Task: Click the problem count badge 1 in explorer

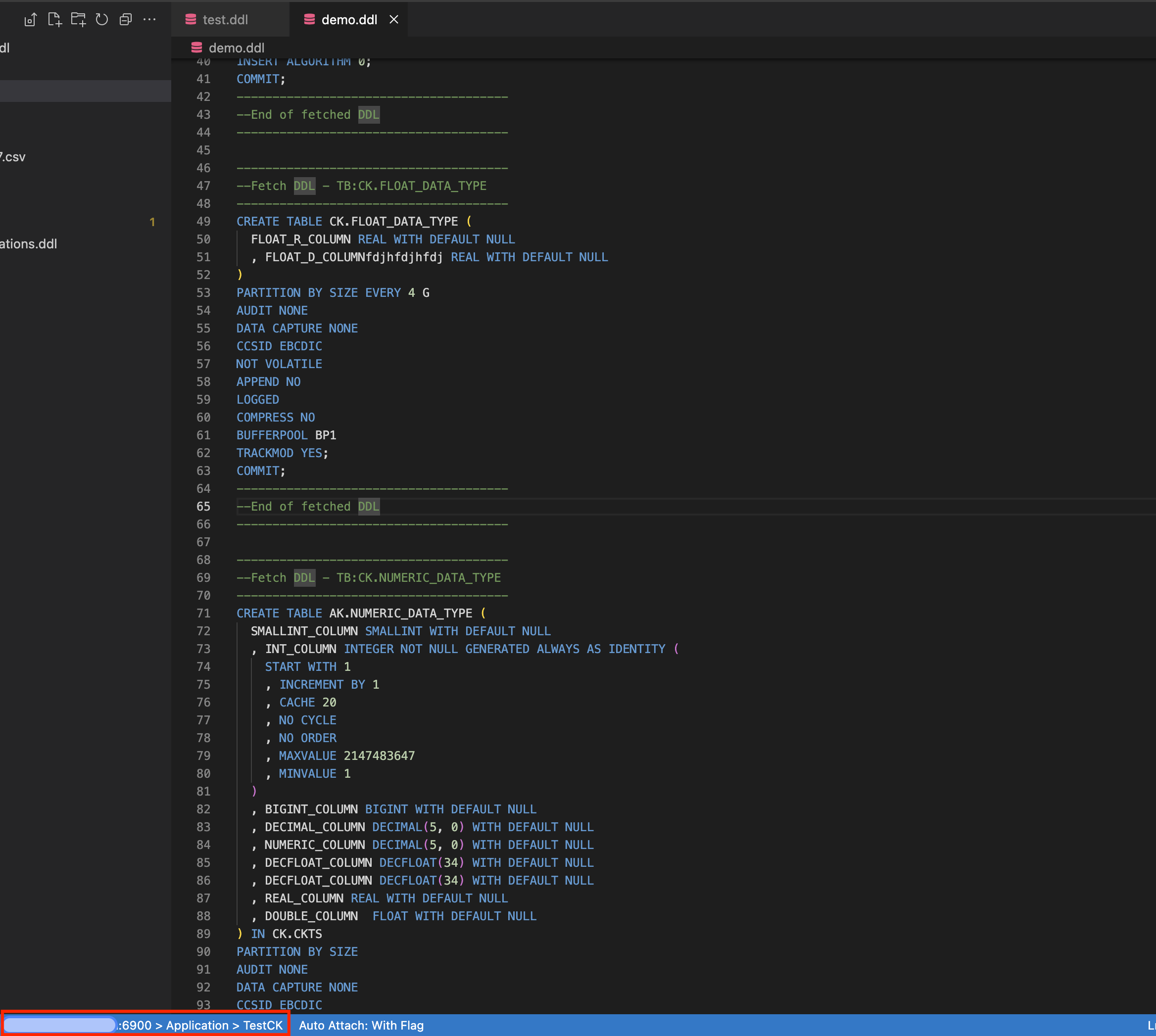Action: point(152,222)
